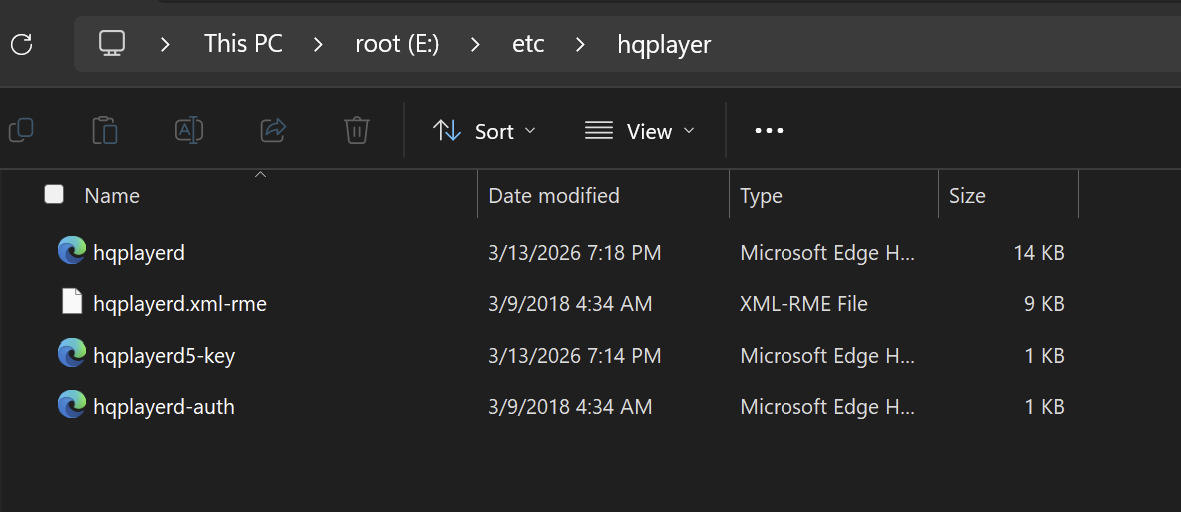Image resolution: width=1181 pixels, height=512 pixels.
Task: Click the Delete trash can icon
Action: (x=357, y=130)
